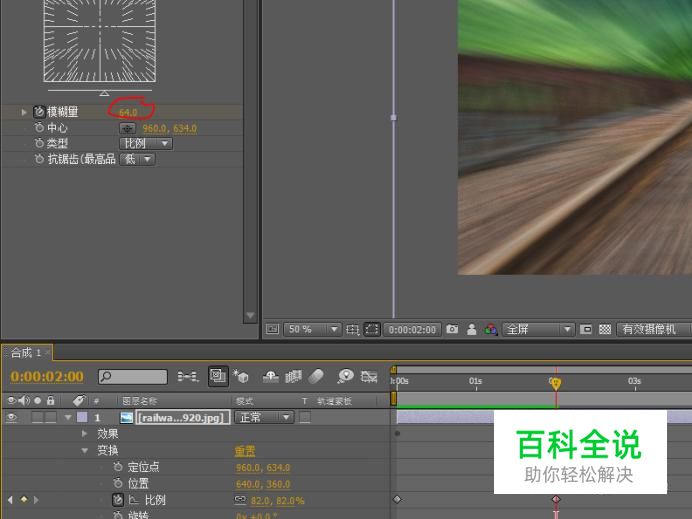Screen dimensions: 692x519
Task: Click the 比例 keyframe at 02s
Action: pyautogui.click(x=556, y=499)
